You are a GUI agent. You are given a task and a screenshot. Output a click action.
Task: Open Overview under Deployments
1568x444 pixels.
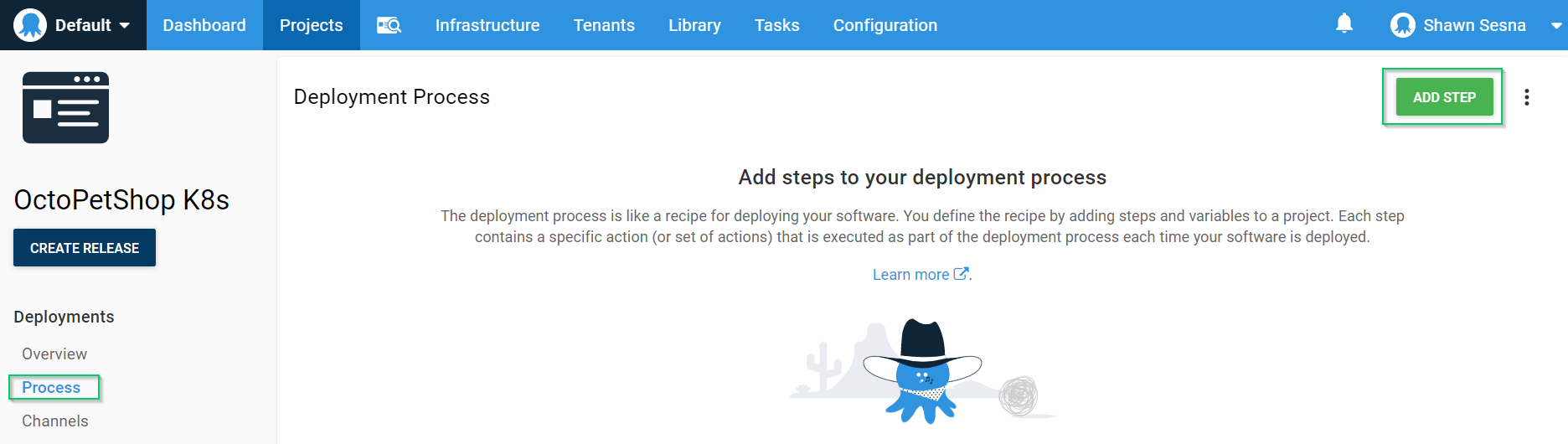pos(54,354)
